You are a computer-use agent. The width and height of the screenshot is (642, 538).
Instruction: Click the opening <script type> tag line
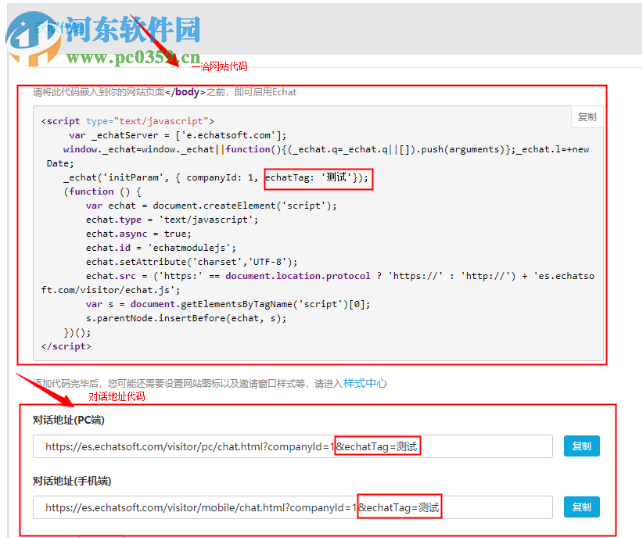128,121
